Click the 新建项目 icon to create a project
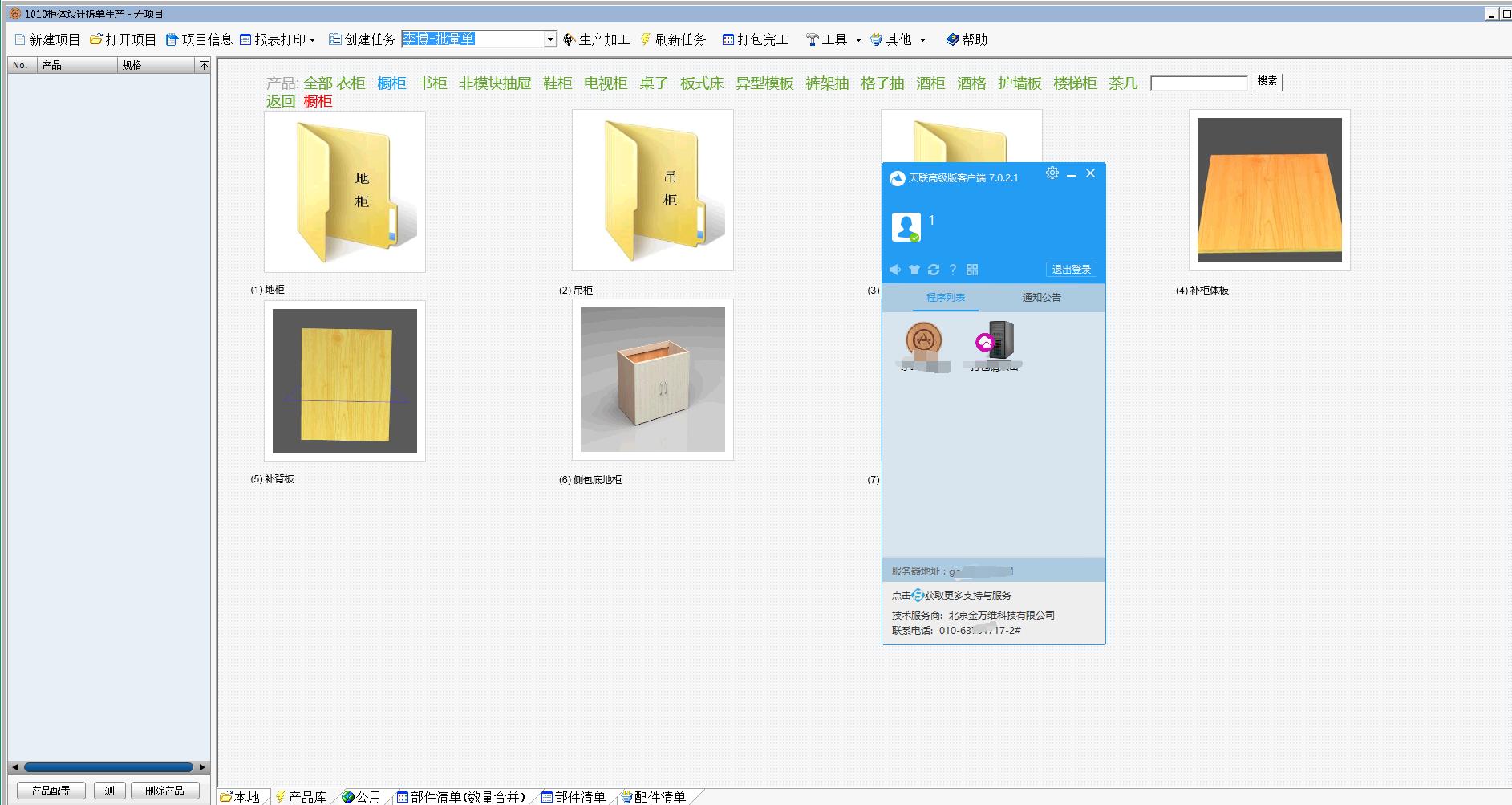1512x805 pixels. pyautogui.click(x=22, y=39)
